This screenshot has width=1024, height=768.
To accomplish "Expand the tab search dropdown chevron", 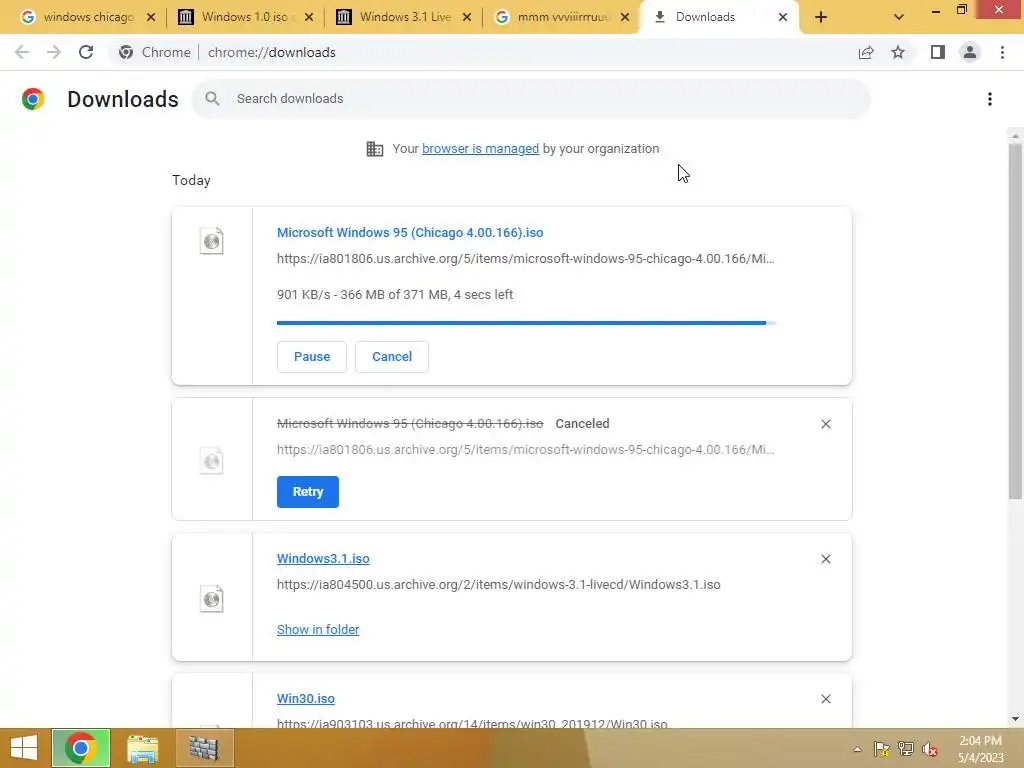I will (899, 17).
